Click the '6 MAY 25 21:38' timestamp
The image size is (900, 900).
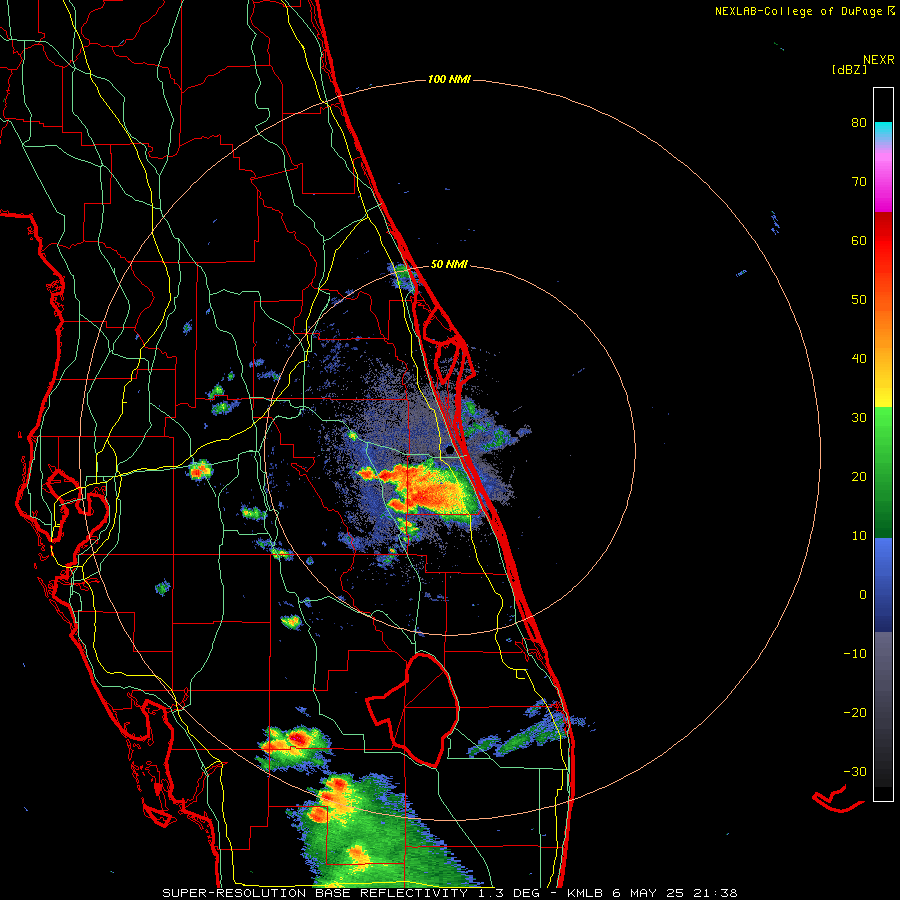(677, 893)
